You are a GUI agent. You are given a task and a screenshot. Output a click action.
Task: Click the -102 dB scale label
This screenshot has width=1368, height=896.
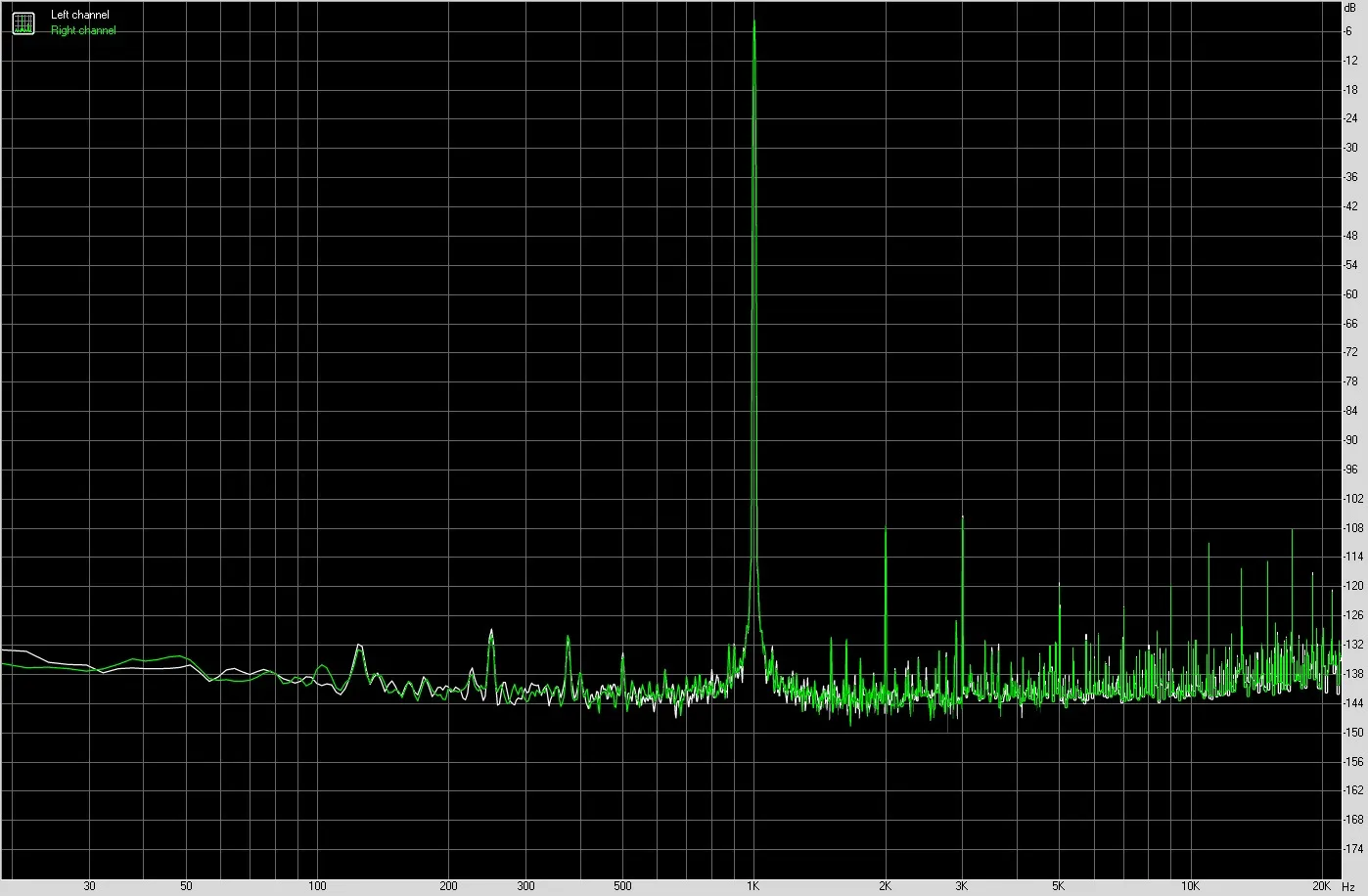pos(1353,499)
